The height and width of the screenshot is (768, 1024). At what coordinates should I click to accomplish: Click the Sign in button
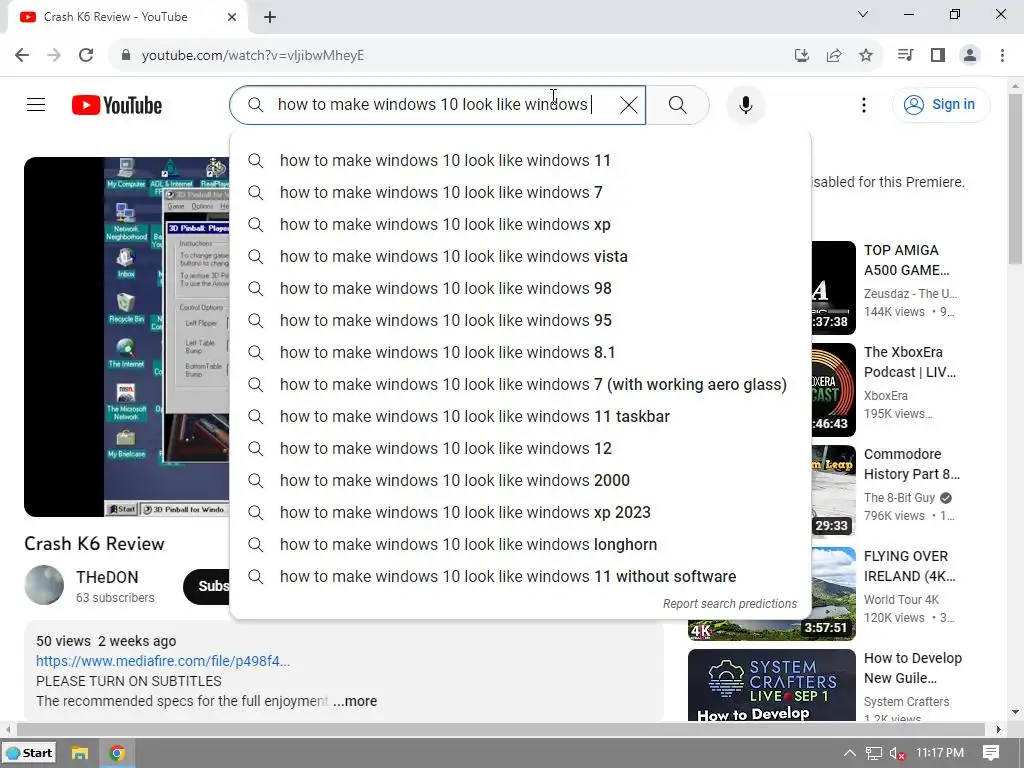pyautogui.click(x=940, y=104)
